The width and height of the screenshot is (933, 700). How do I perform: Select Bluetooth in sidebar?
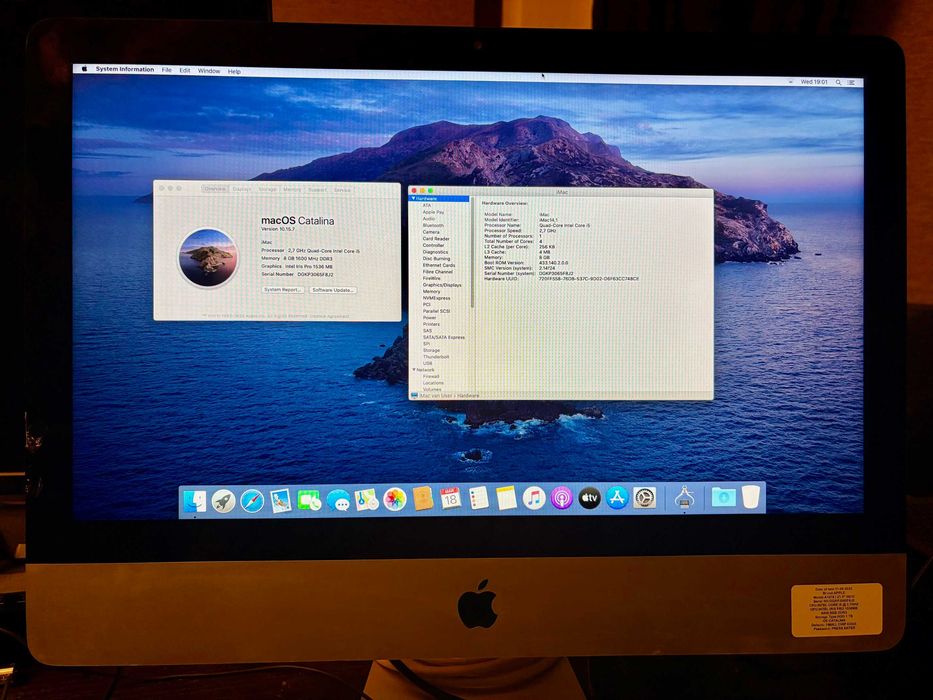(433, 226)
